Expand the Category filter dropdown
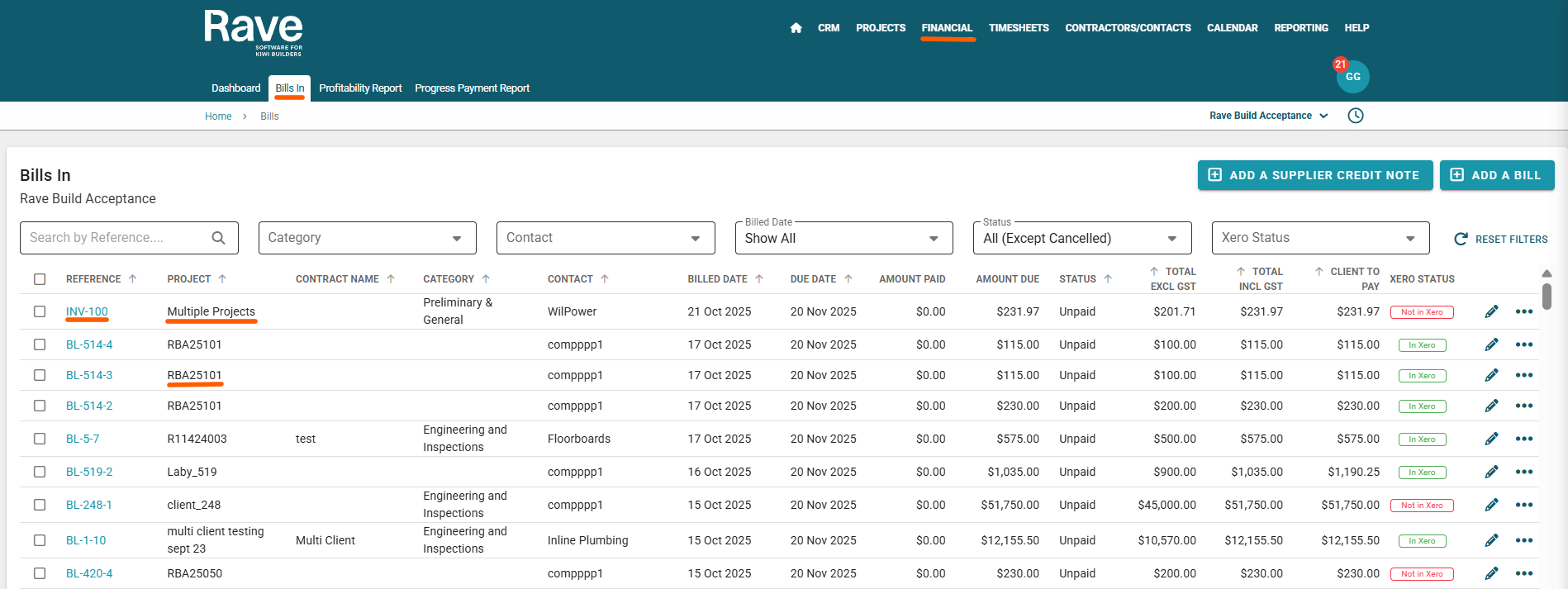This screenshot has width=1568, height=589. pos(367,238)
